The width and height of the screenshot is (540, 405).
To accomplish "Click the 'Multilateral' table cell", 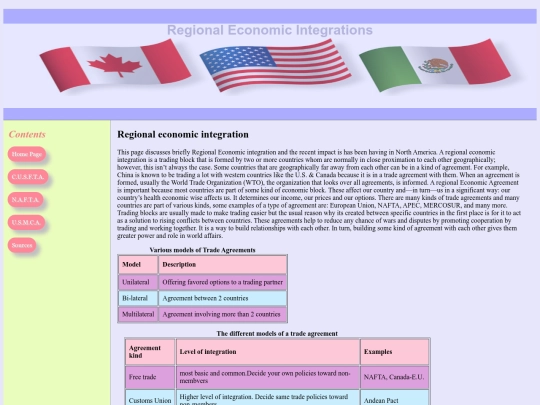I will (138, 314).
